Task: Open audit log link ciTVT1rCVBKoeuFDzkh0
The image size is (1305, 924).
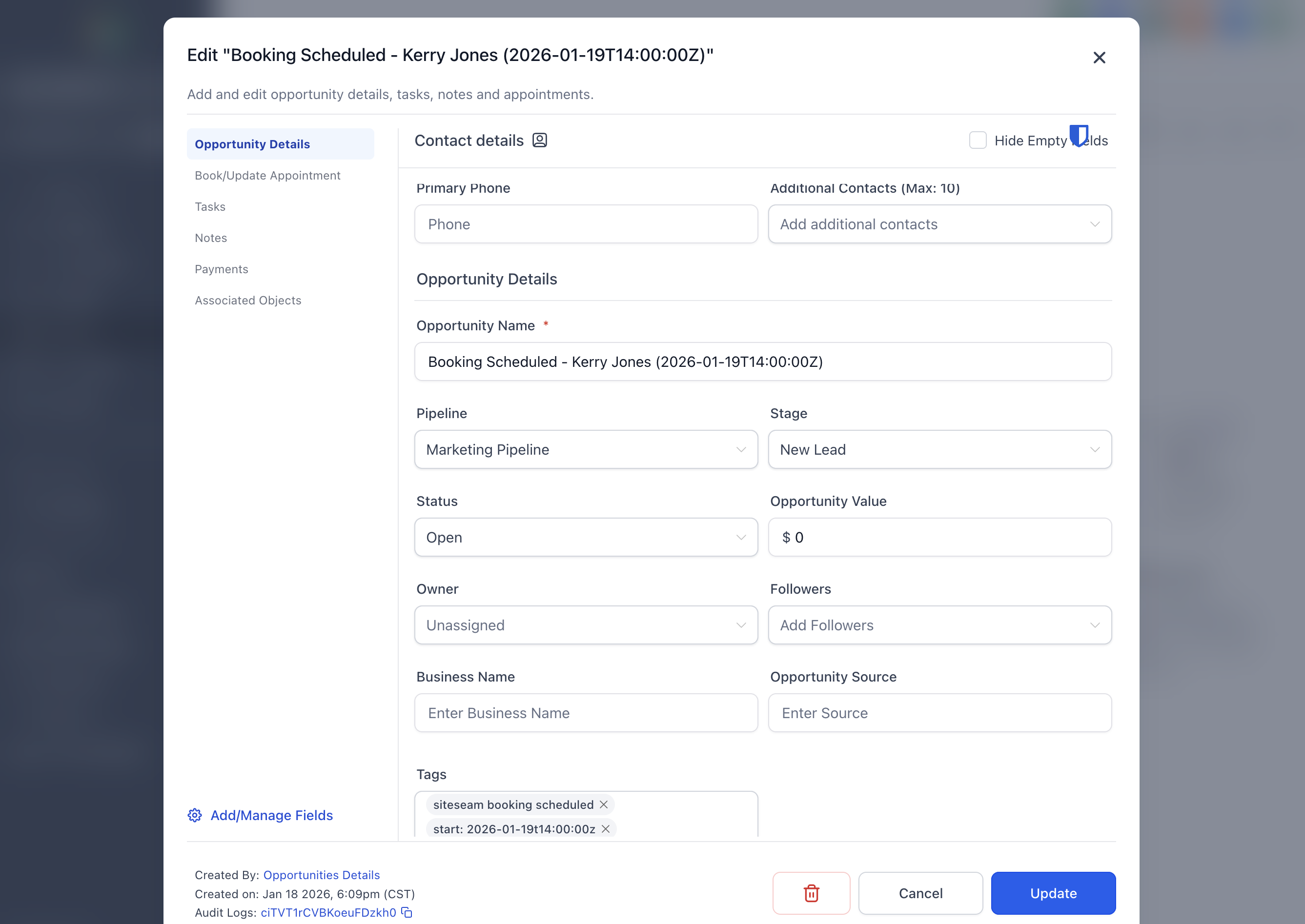Action: click(x=328, y=912)
